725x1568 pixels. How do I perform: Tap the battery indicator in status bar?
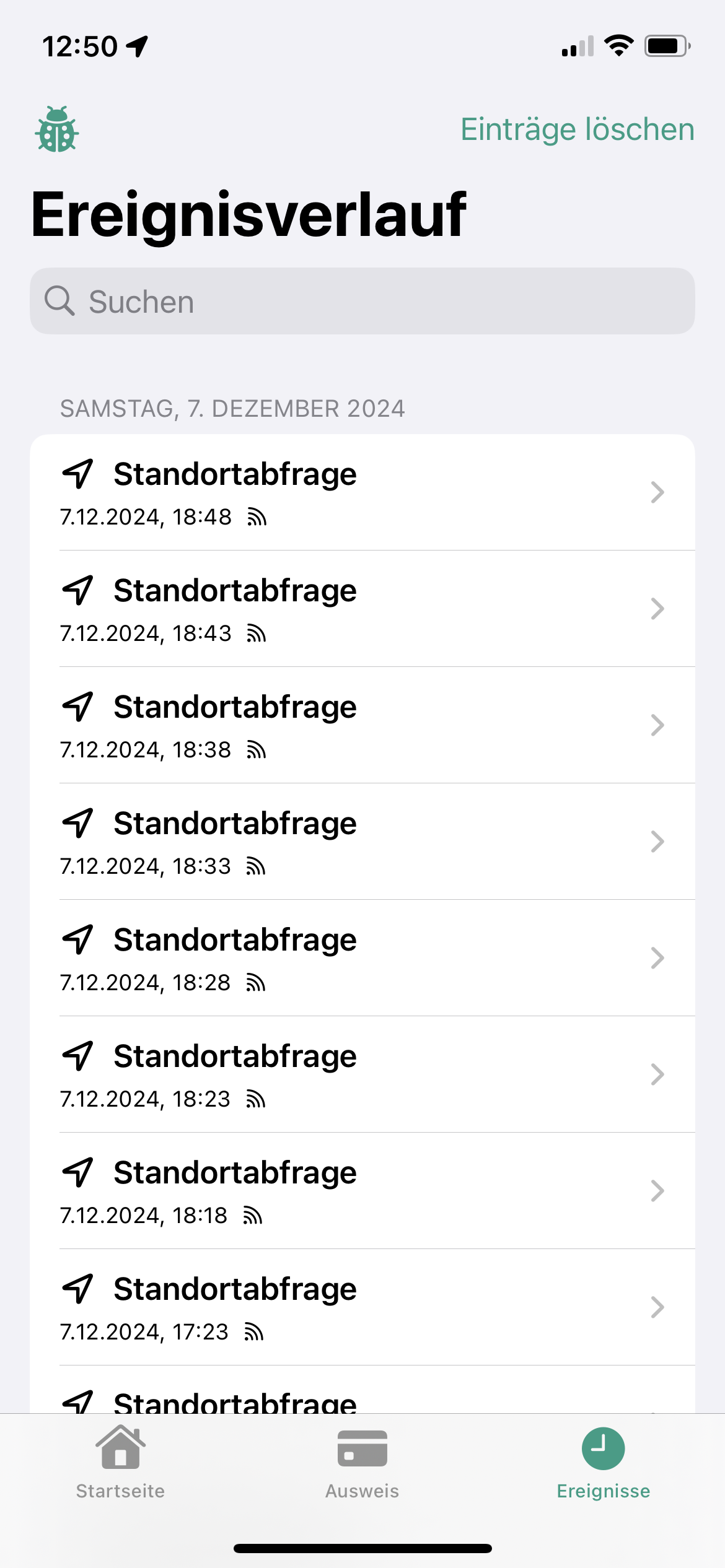[667, 46]
